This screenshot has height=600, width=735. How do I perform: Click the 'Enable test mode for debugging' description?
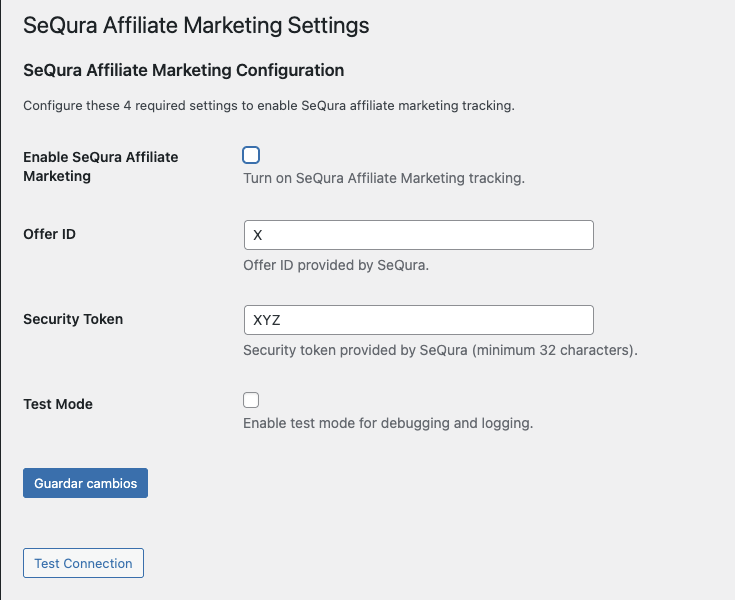point(388,423)
